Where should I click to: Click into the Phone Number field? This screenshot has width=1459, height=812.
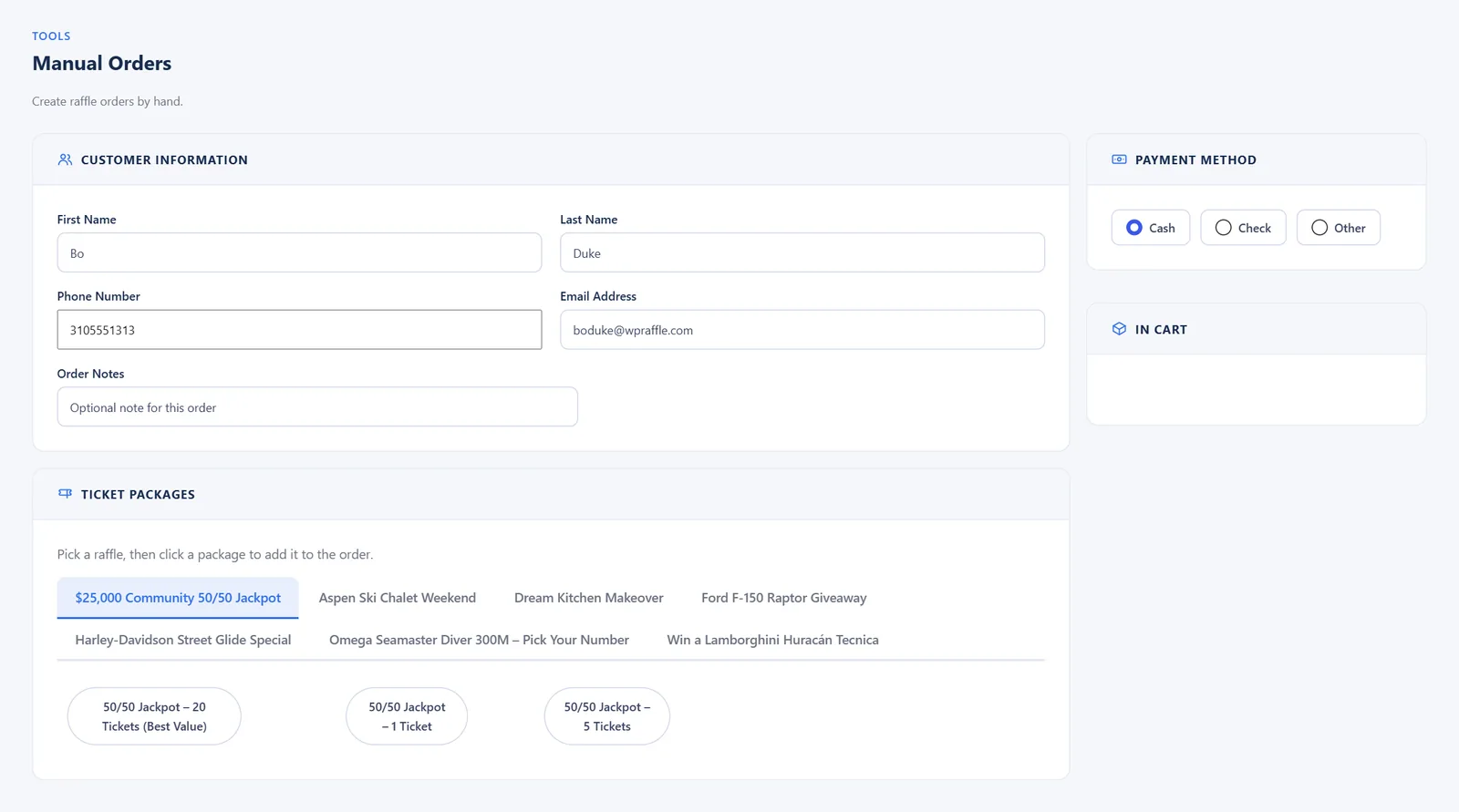click(299, 330)
